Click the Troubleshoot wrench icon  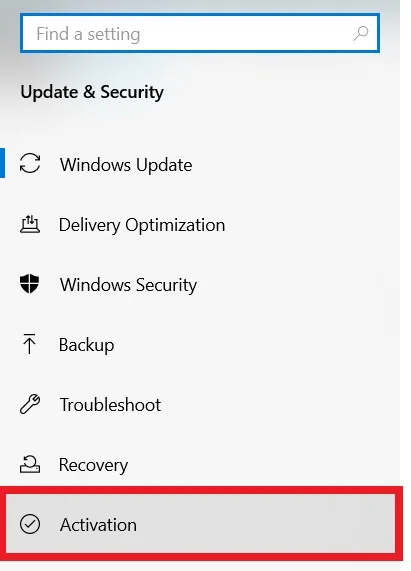[30, 404]
